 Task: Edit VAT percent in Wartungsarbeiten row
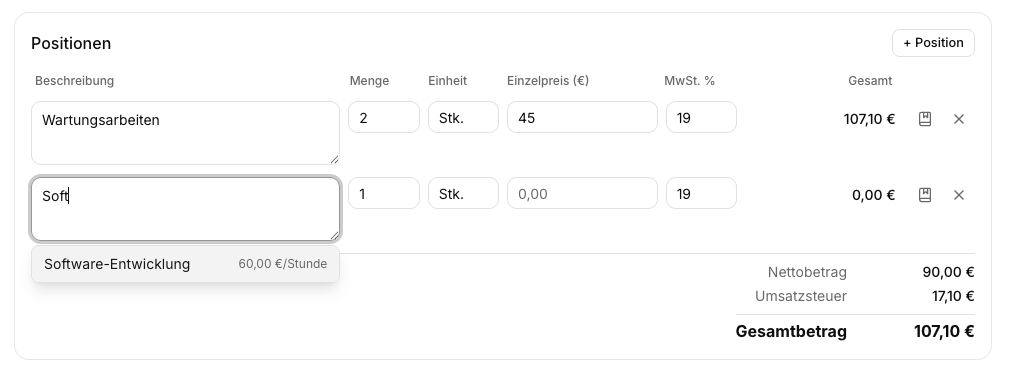point(701,117)
